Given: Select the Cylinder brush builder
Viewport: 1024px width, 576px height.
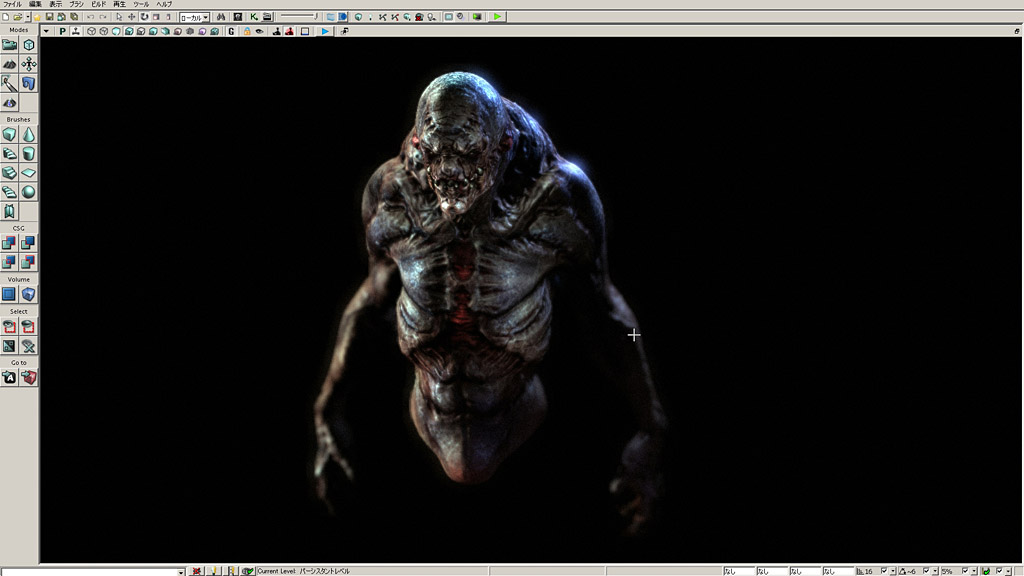Looking at the screenshot, I should pos(29,153).
